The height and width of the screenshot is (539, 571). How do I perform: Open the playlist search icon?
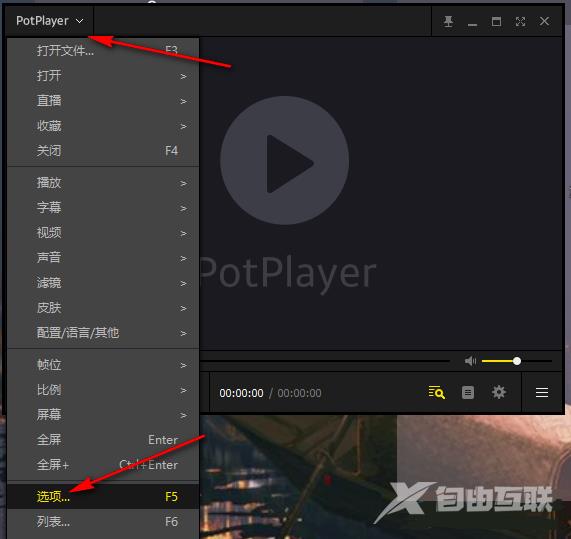coord(436,392)
